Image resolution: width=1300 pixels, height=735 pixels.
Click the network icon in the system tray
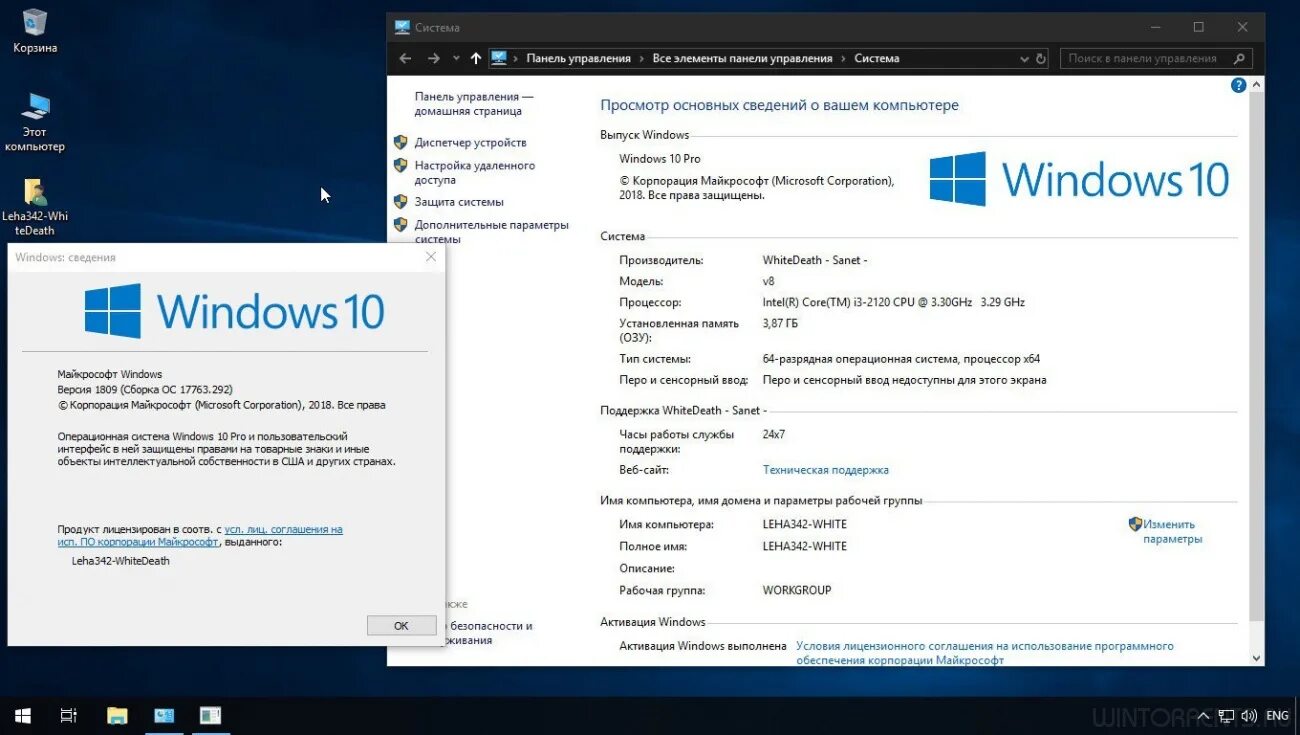tap(1226, 715)
